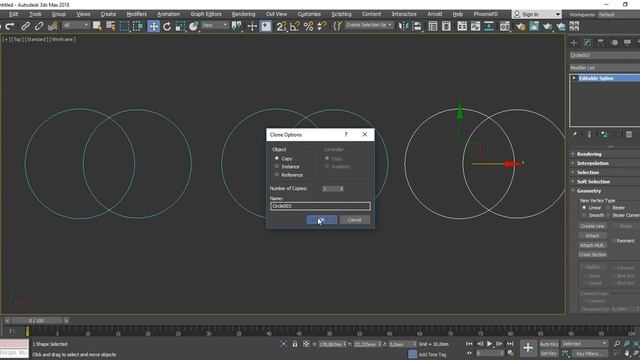Activate the Select and Rotate tool
Screen dimensions: 640x360
pos(167,27)
